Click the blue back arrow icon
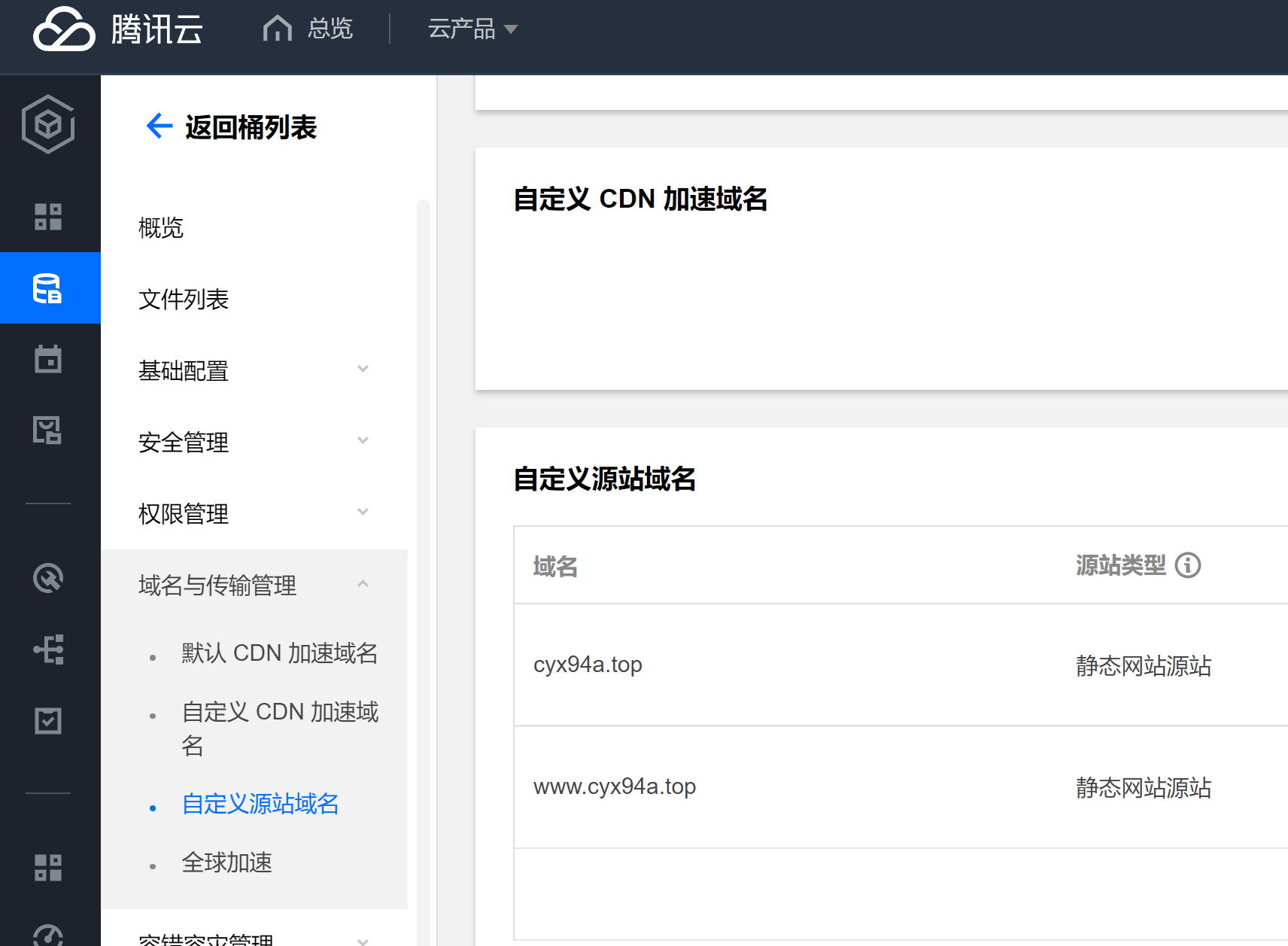 pyautogui.click(x=159, y=126)
